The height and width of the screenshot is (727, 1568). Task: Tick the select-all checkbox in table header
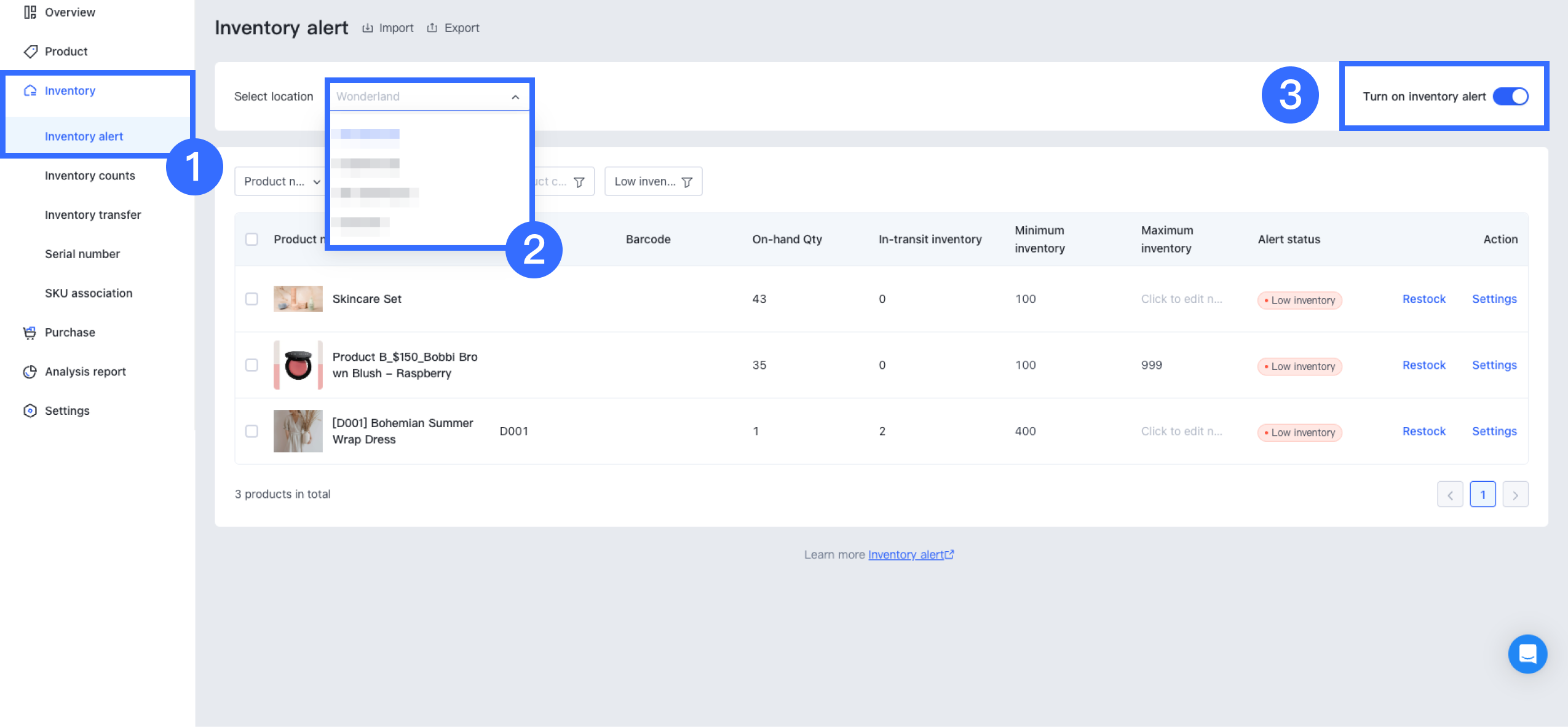pos(251,239)
